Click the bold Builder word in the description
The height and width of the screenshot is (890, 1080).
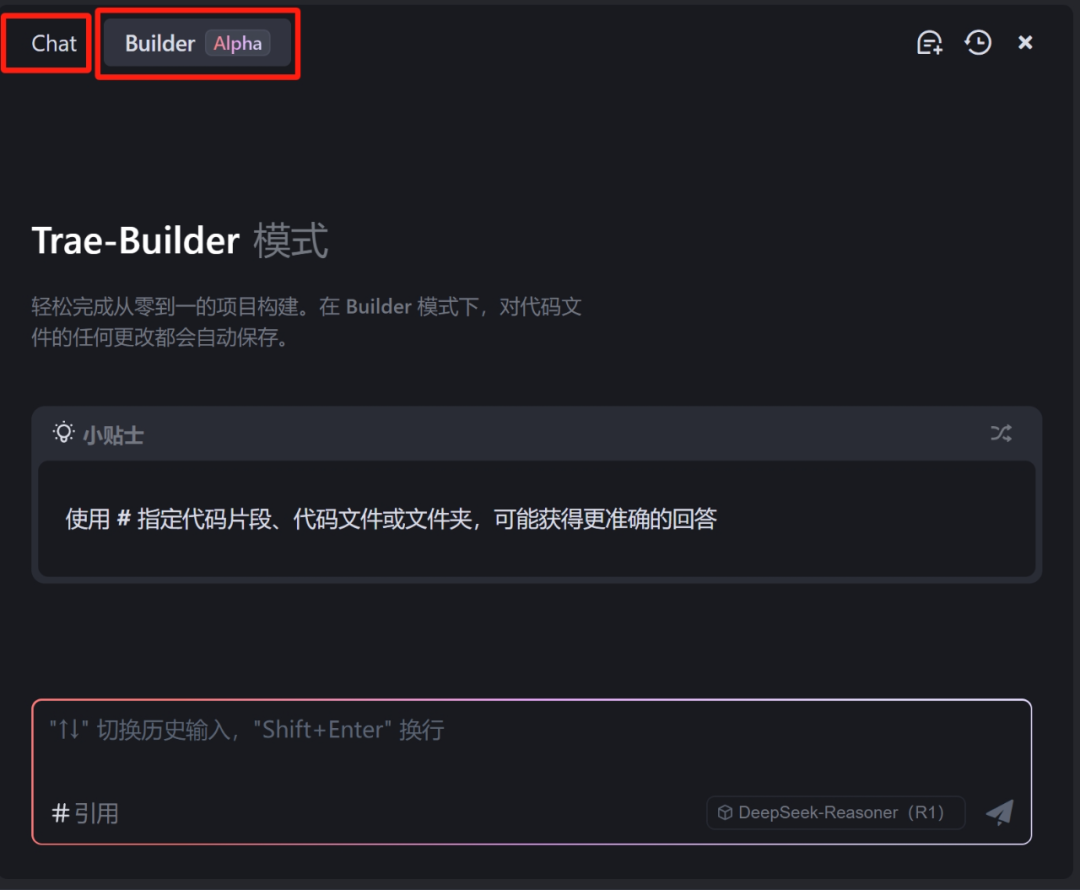point(379,307)
